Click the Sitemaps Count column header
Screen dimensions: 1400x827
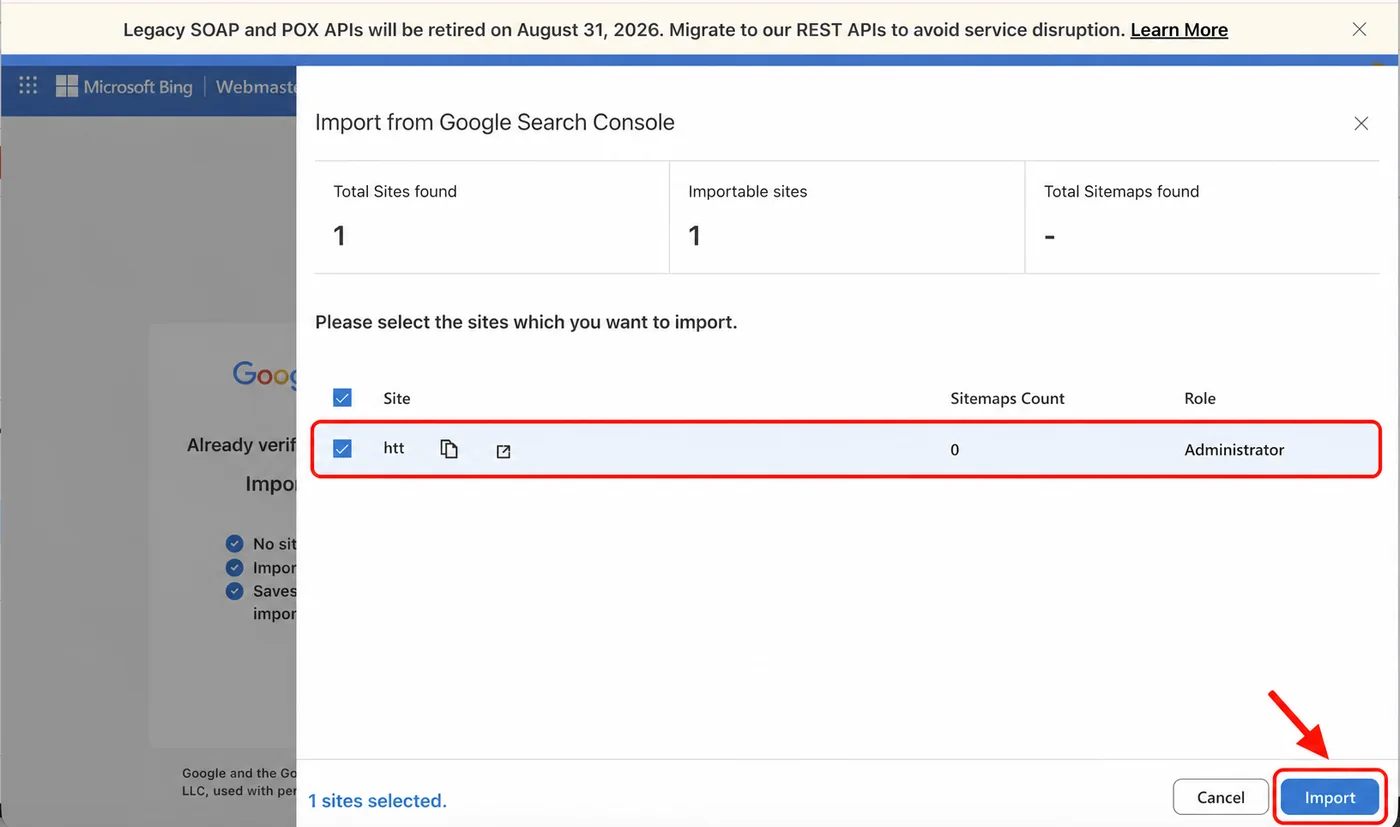pos(1007,398)
